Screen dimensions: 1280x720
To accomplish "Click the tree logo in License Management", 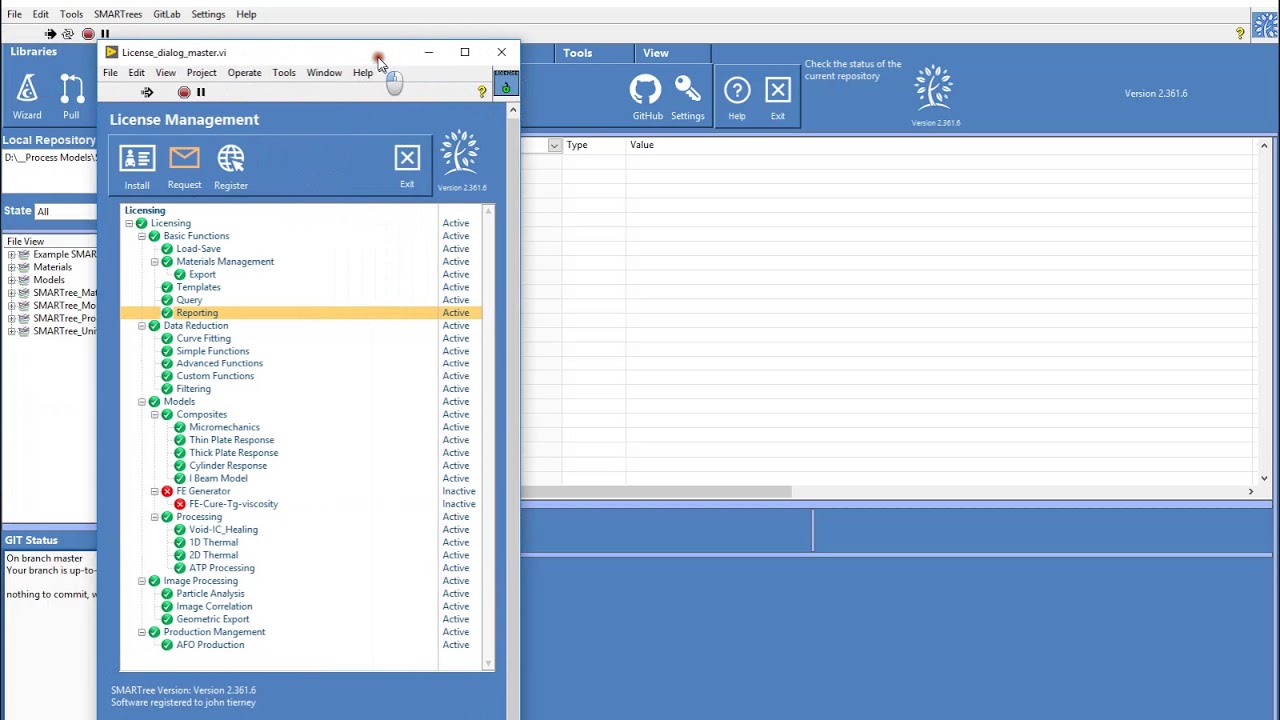I will coord(461,154).
